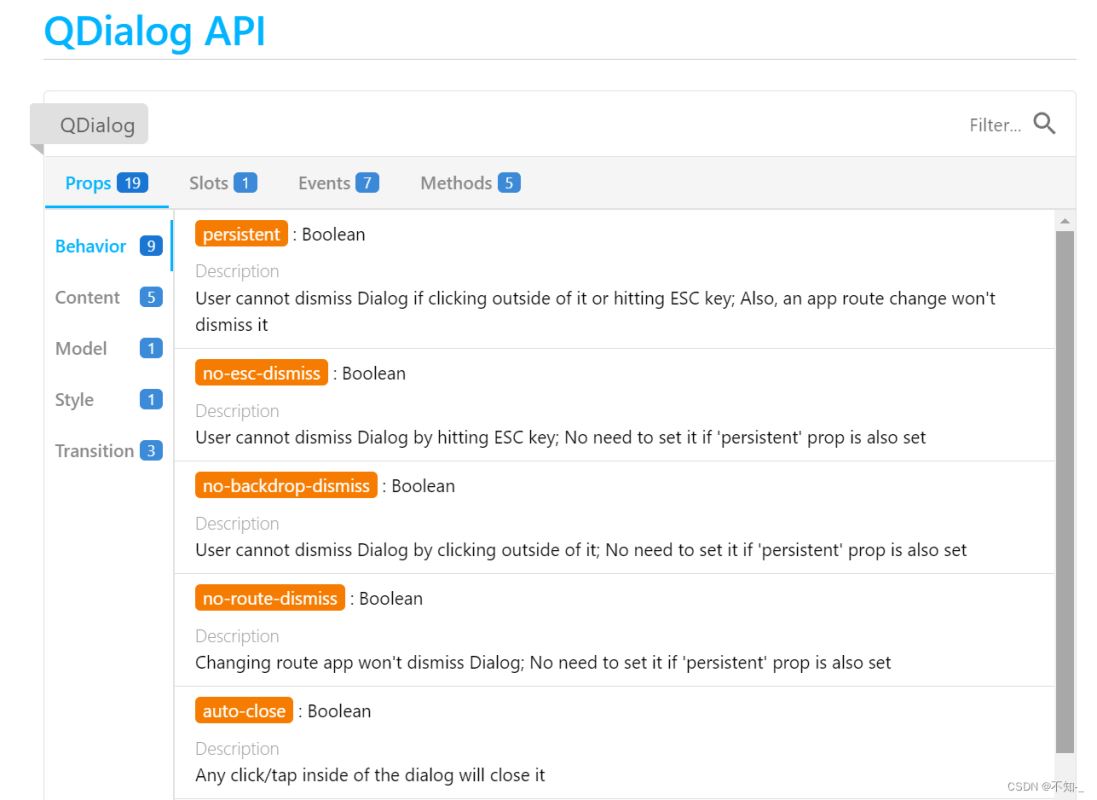The image size is (1097, 800).
Task: Select the Transition category
Action: [108, 450]
